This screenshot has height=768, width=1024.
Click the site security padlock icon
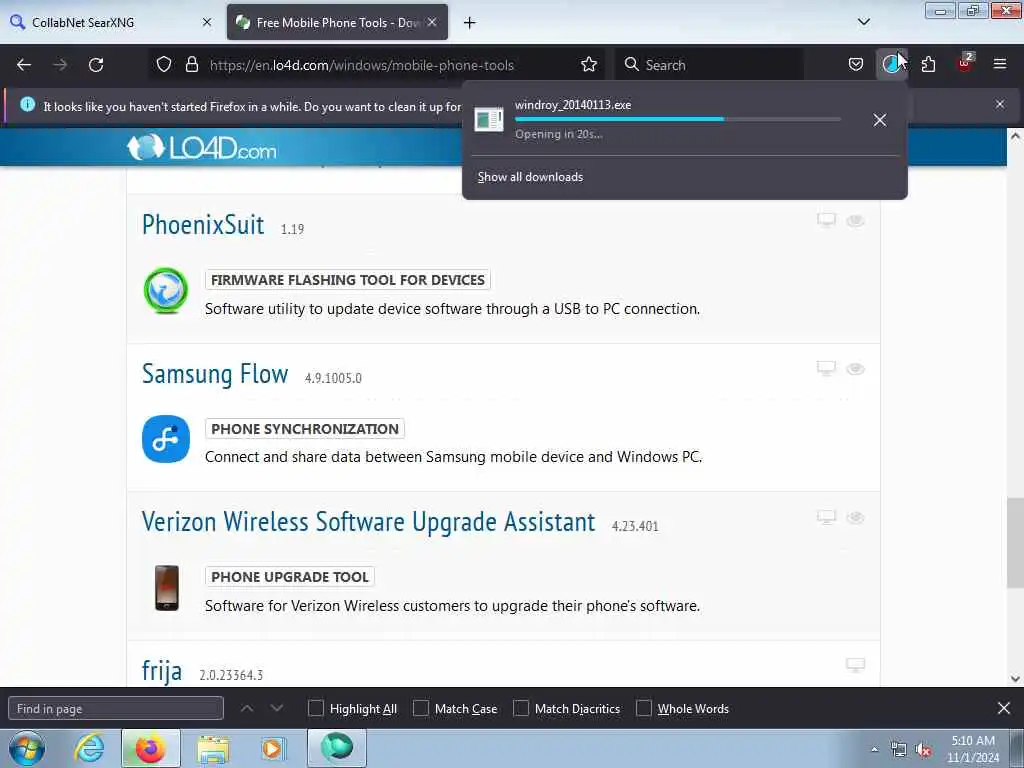point(191,65)
